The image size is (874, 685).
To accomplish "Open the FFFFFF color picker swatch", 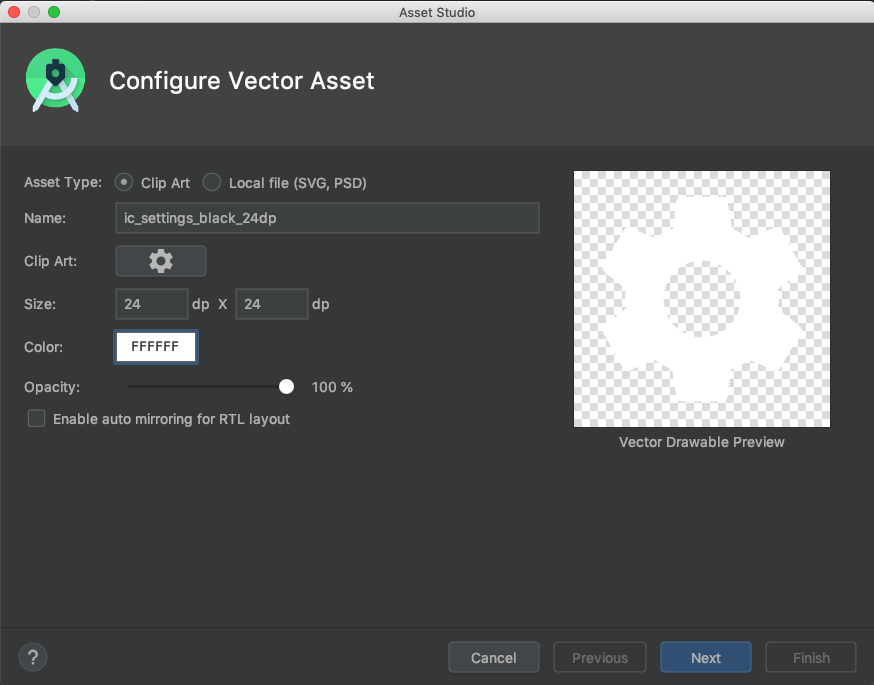I will [x=156, y=347].
